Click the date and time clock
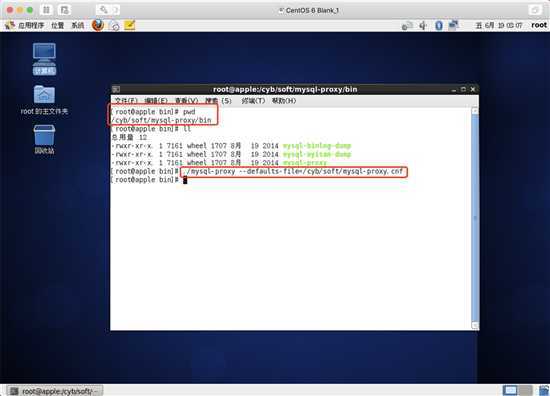The height and width of the screenshot is (396, 550). (x=498, y=25)
